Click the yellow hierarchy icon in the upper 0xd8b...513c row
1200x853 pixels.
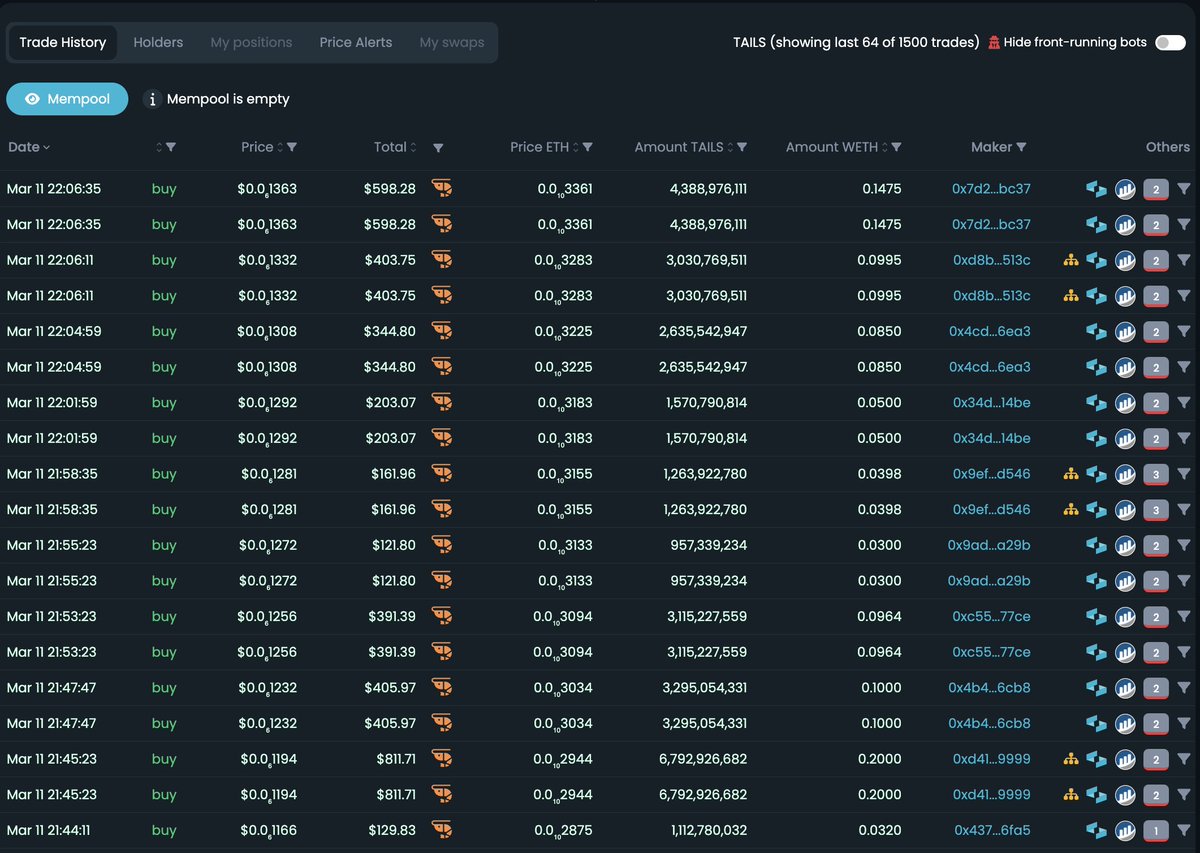tap(1071, 260)
